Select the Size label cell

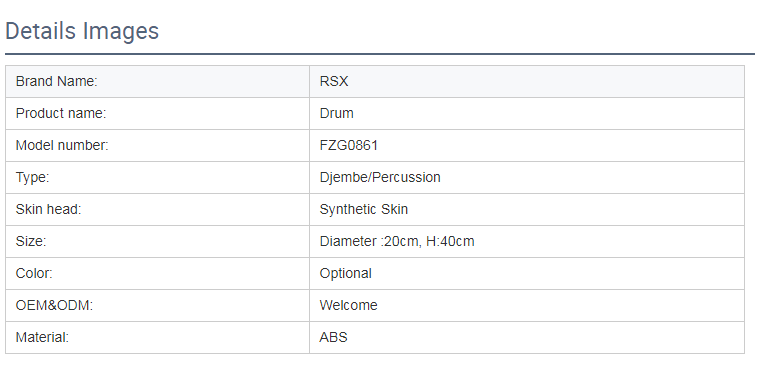pyautogui.click(x=158, y=241)
